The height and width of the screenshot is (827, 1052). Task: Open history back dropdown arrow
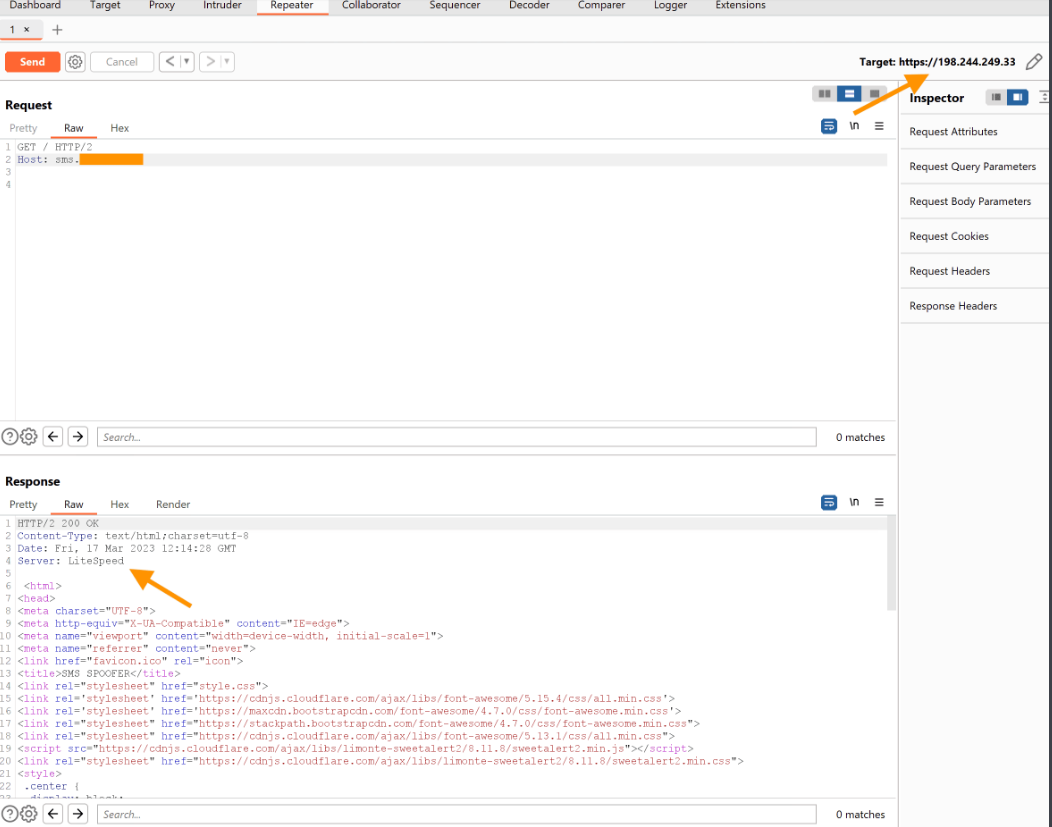click(x=186, y=62)
